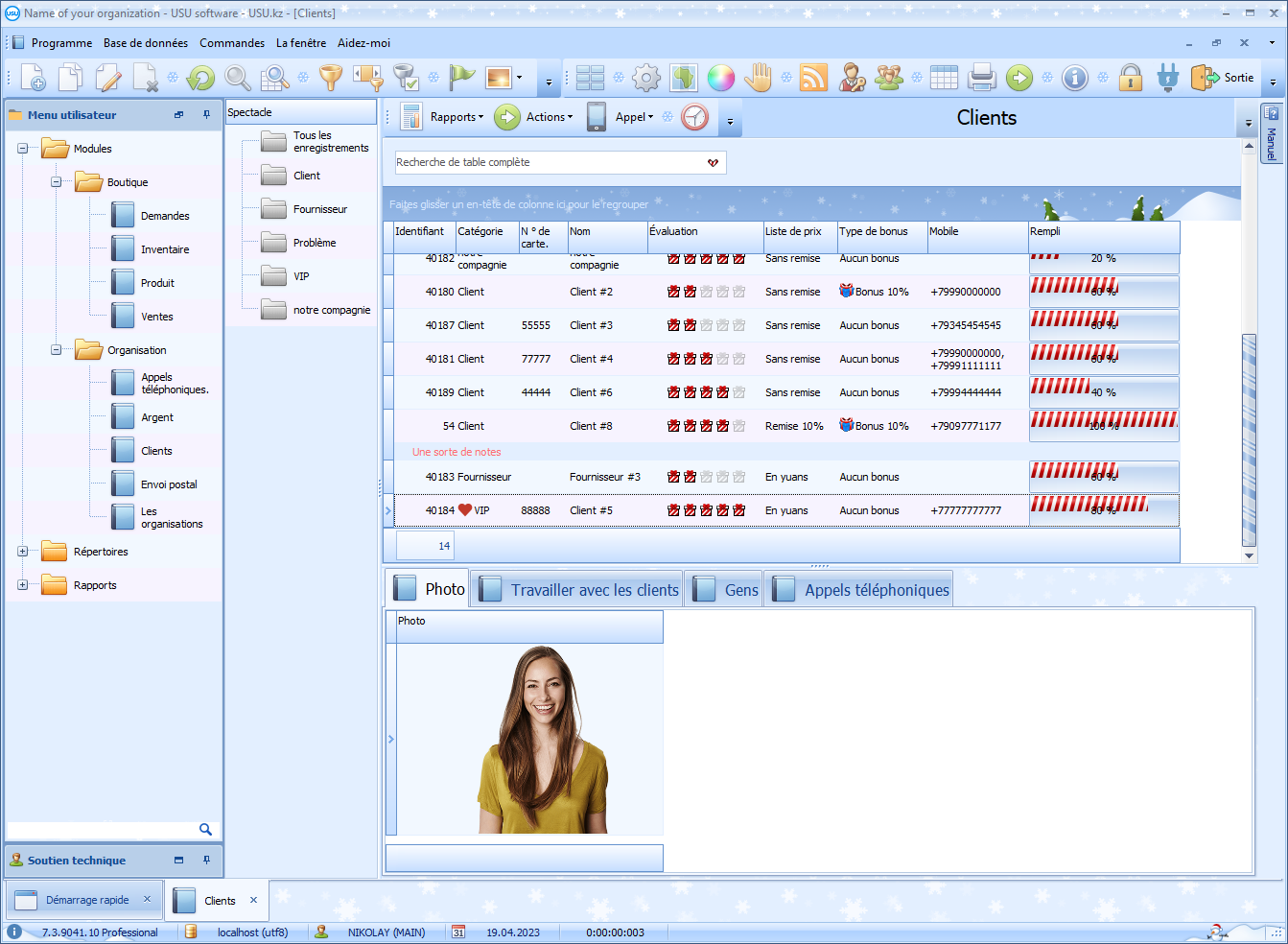
Task: Click the column filter funnel icon
Action: coord(368,78)
